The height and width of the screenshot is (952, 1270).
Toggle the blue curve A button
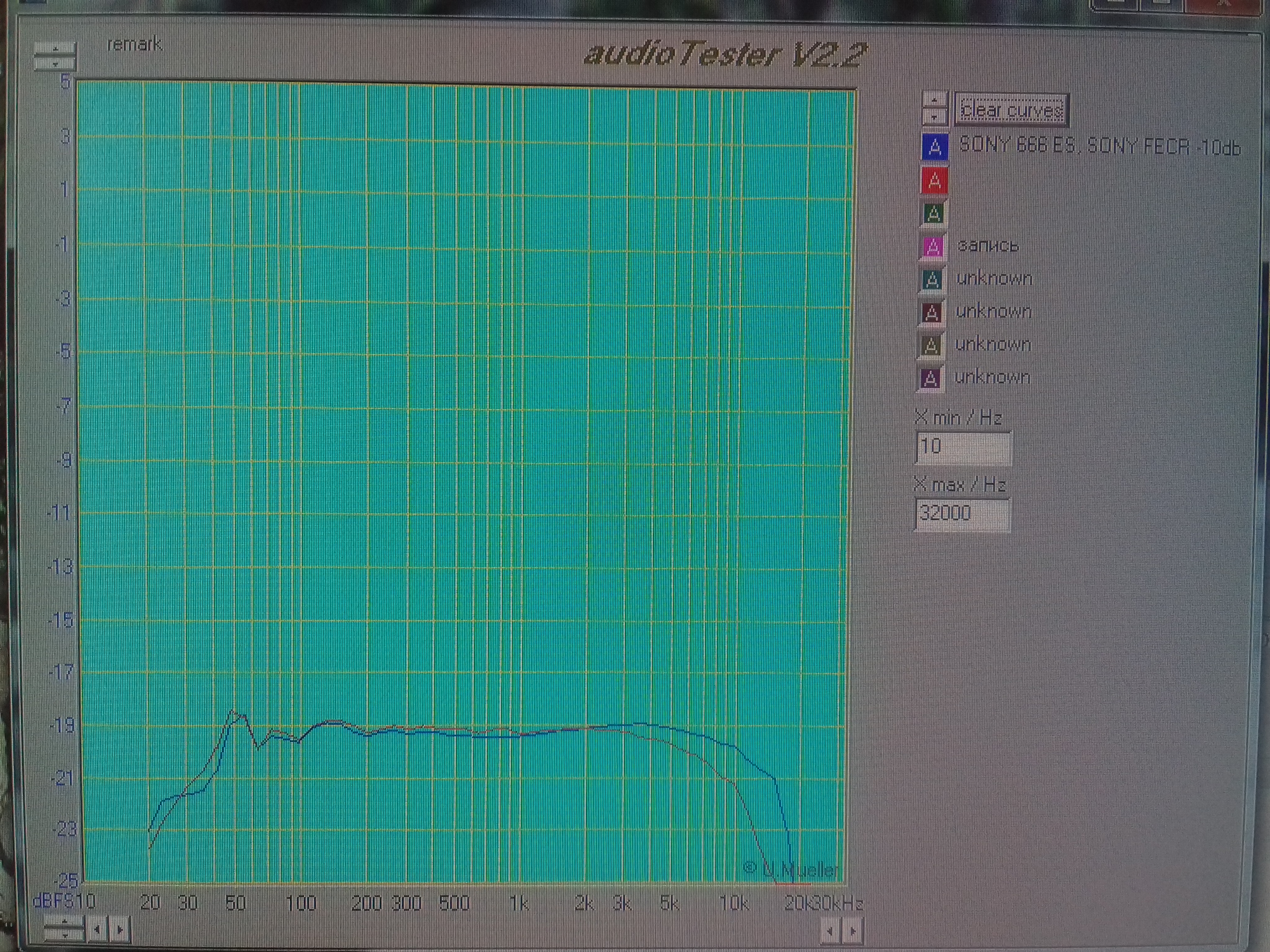click(x=935, y=148)
